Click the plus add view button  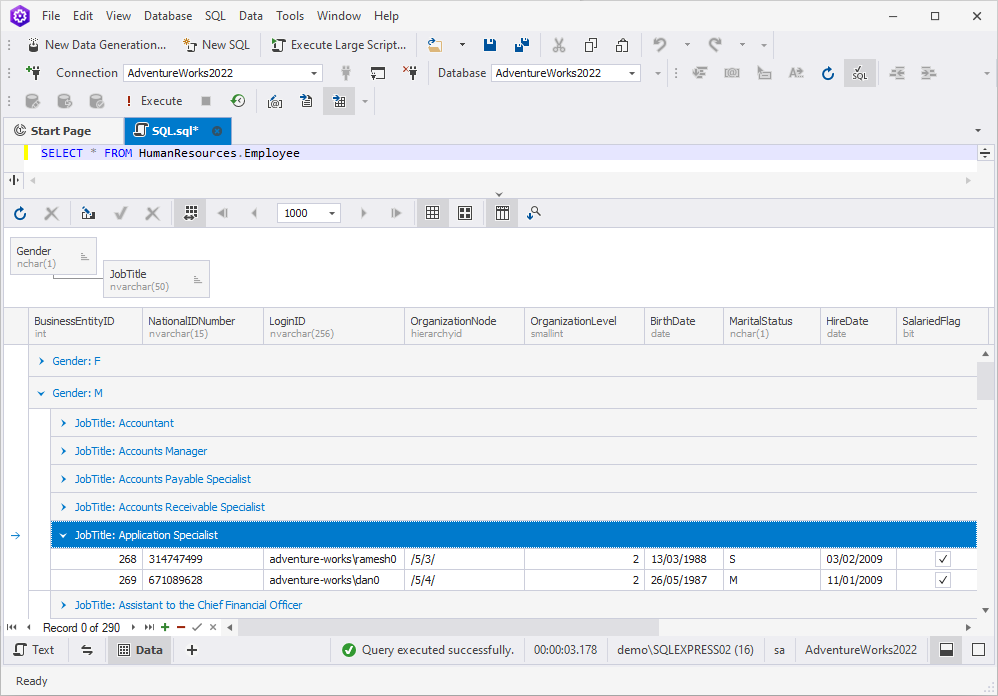(192, 650)
